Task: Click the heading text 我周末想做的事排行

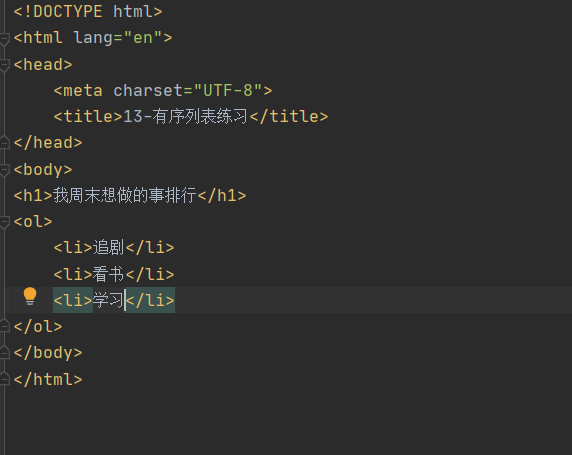Action: tap(125, 195)
